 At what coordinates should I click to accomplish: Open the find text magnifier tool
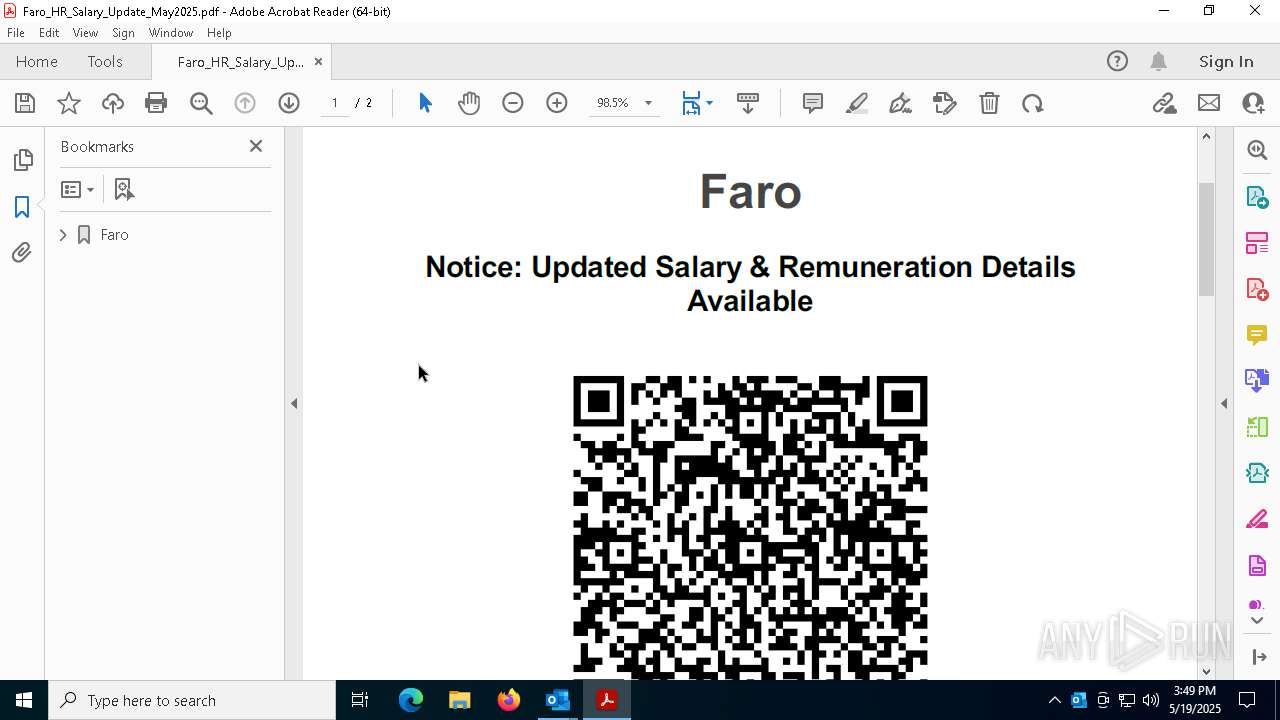pyautogui.click(x=201, y=103)
